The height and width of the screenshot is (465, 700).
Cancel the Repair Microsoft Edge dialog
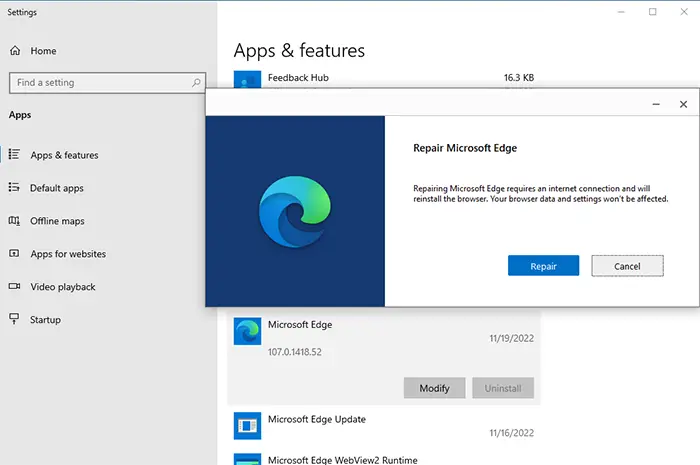(x=627, y=266)
